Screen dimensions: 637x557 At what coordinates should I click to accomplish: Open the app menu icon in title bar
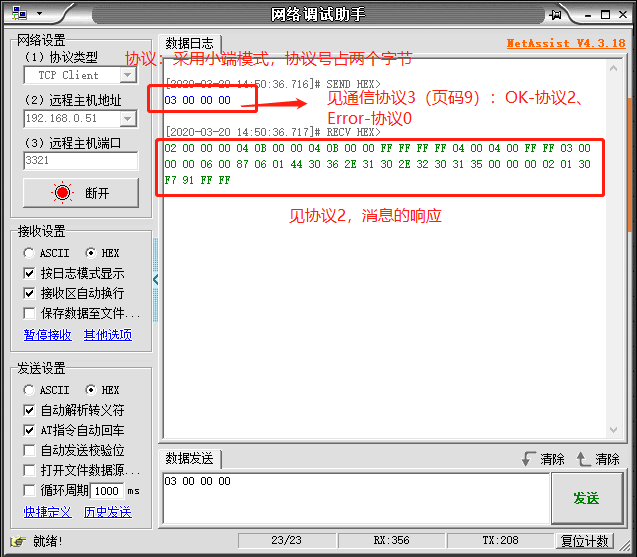[x=19, y=13]
